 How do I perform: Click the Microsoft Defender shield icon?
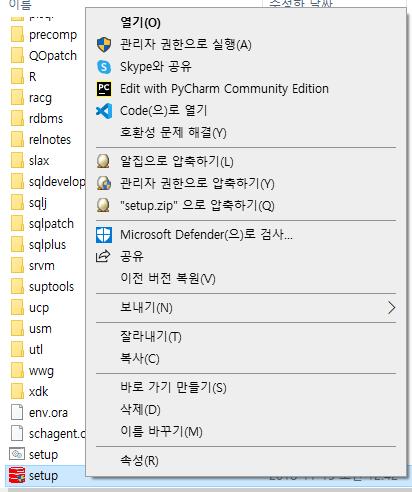click(104, 235)
